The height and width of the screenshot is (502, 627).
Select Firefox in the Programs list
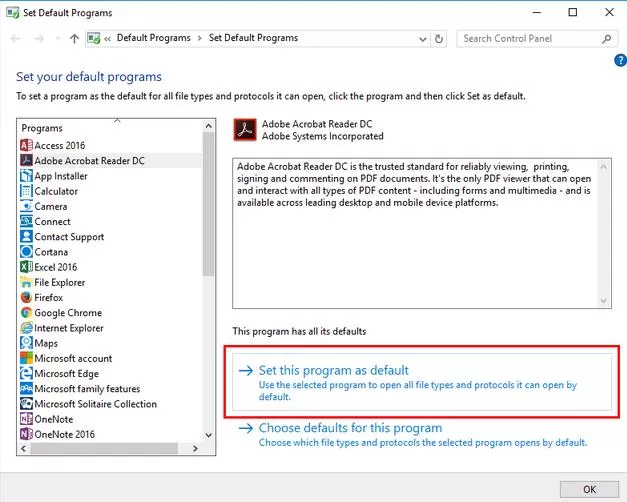point(111,298)
